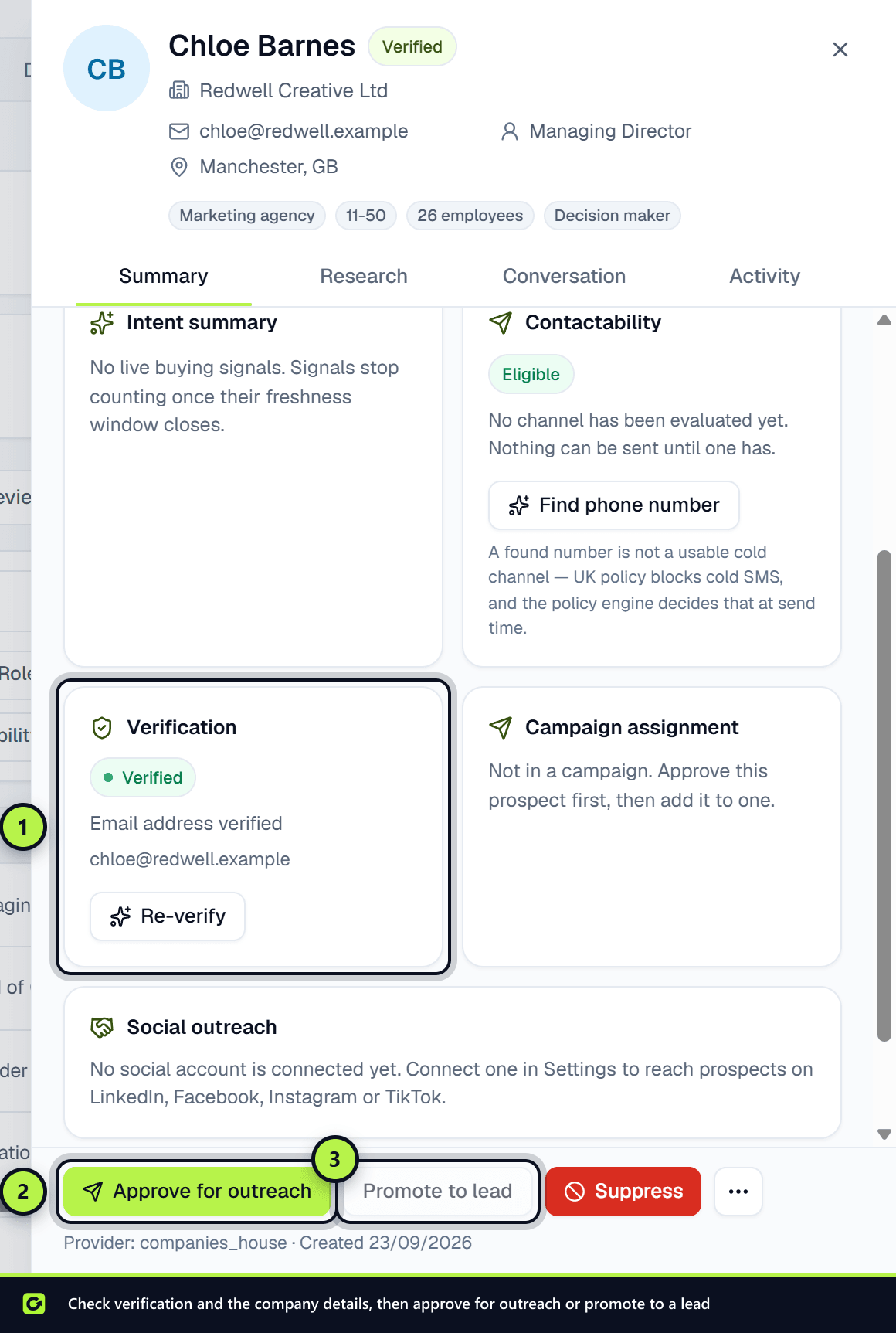Click the scrollbar down arrow
Screen dimensions: 896x1333
tap(884, 1134)
